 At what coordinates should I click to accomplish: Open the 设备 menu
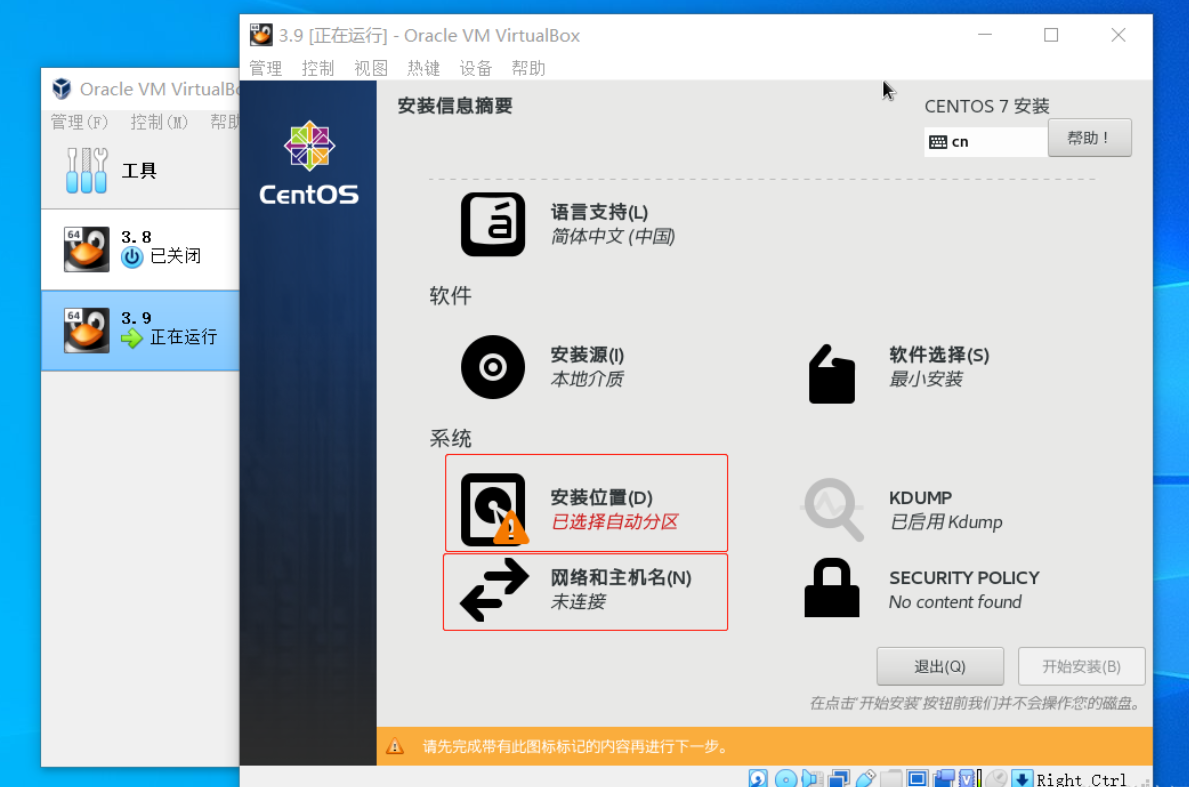[475, 68]
